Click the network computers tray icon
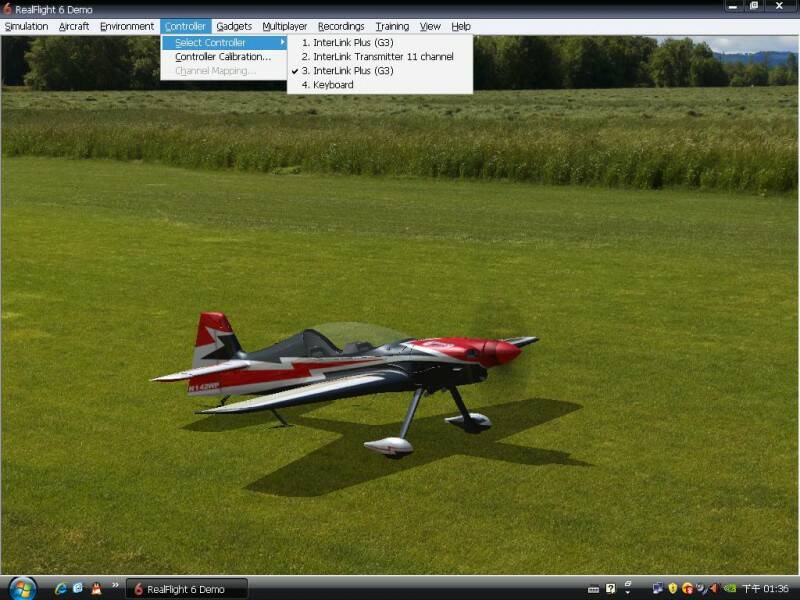Image resolution: width=800 pixels, height=600 pixels. [x=658, y=589]
